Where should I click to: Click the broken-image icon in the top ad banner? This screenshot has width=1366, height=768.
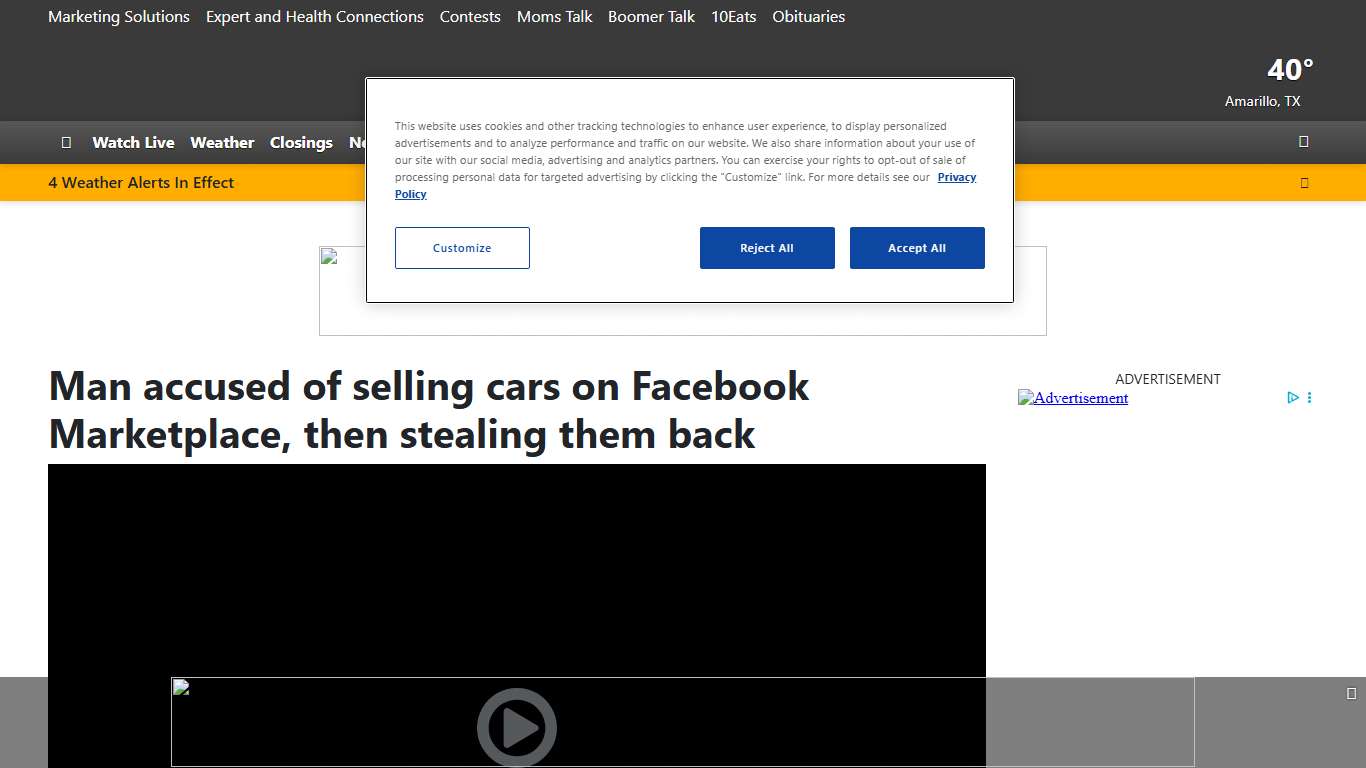330,255
